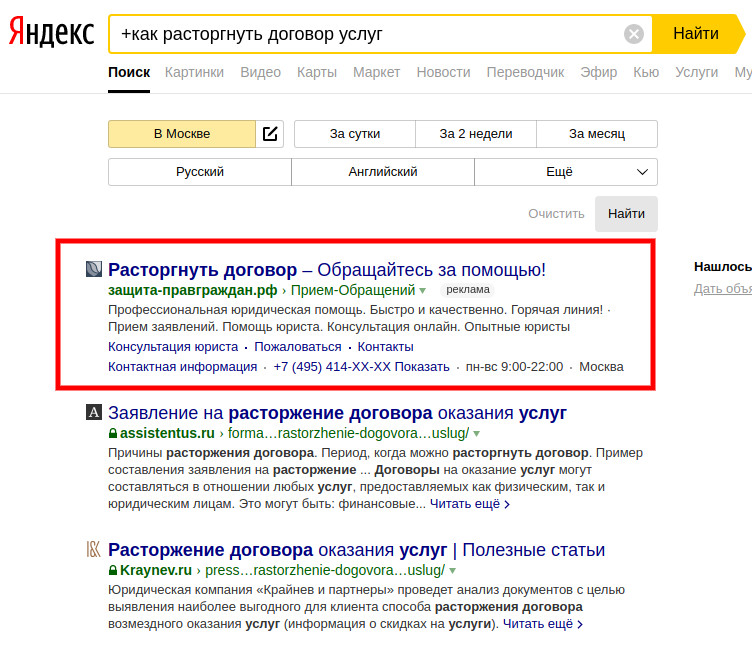
Task: Clear the search query with the X icon
Action: tap(634, 34)
